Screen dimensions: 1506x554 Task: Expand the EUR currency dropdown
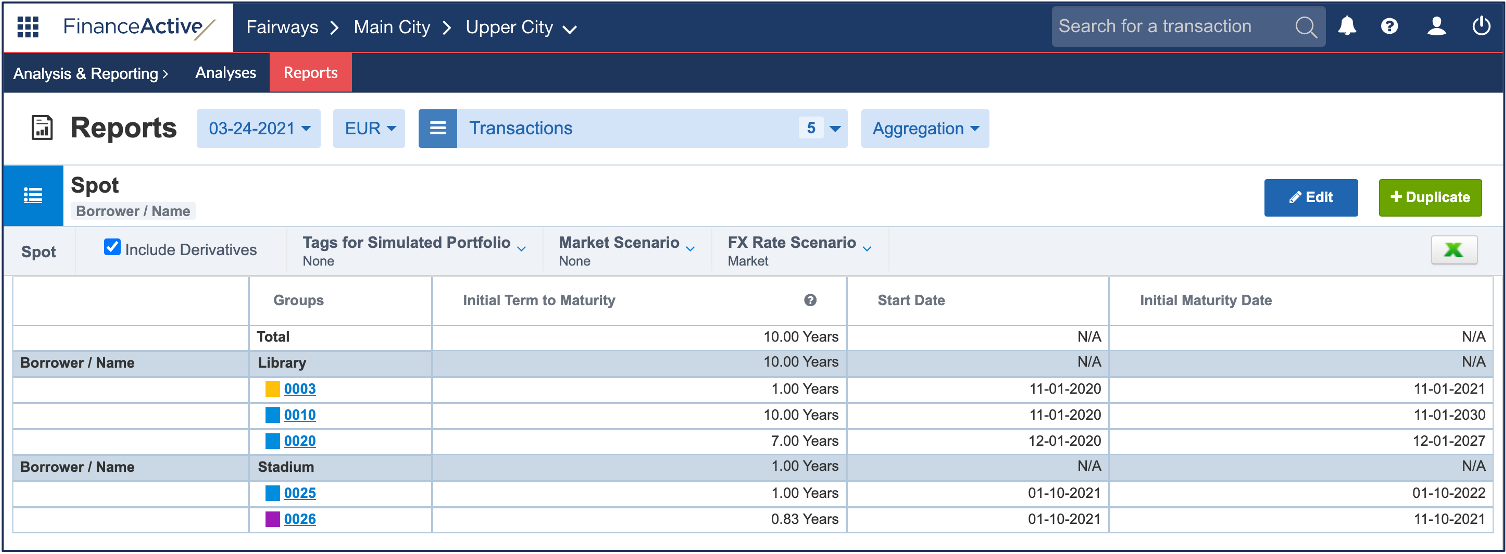[369, 128]
